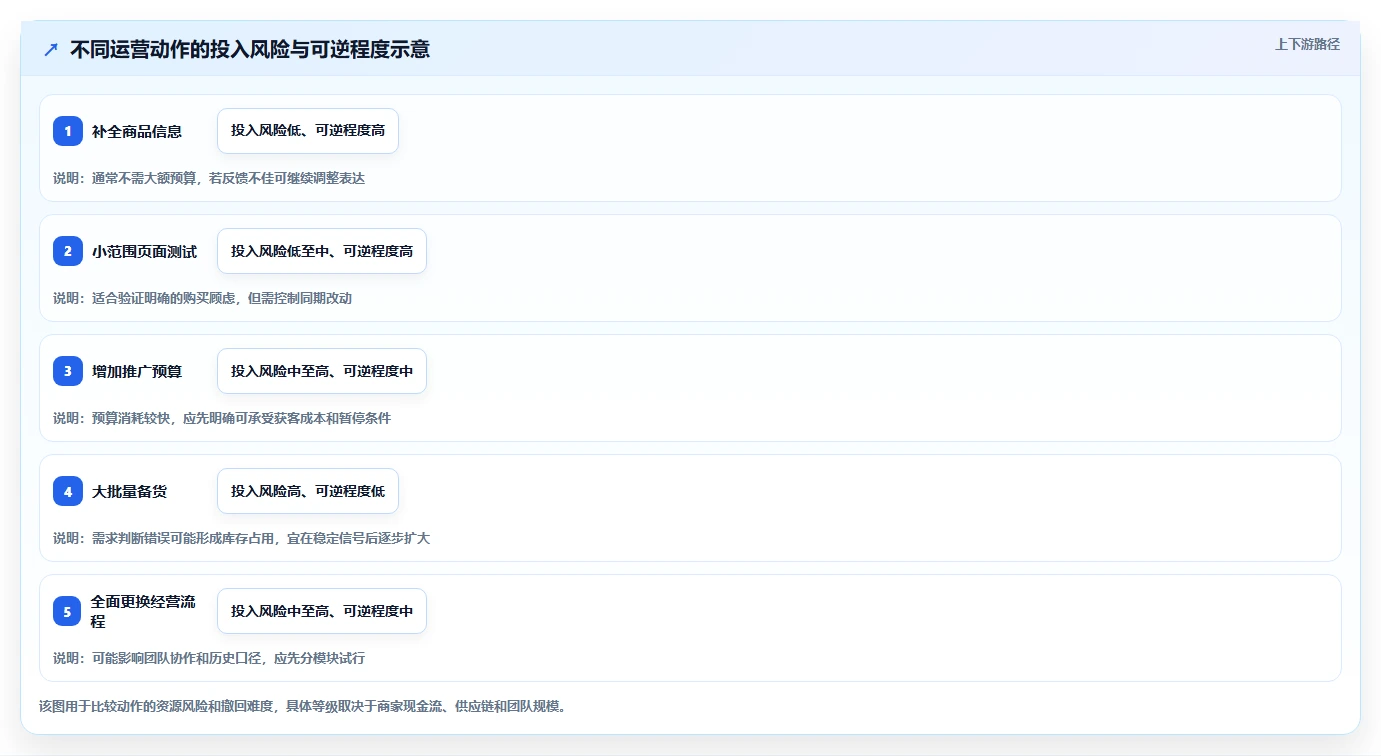The image size is (1381, 756).
Task: Select step number 4 badge
Action: [x=68, y=491]
